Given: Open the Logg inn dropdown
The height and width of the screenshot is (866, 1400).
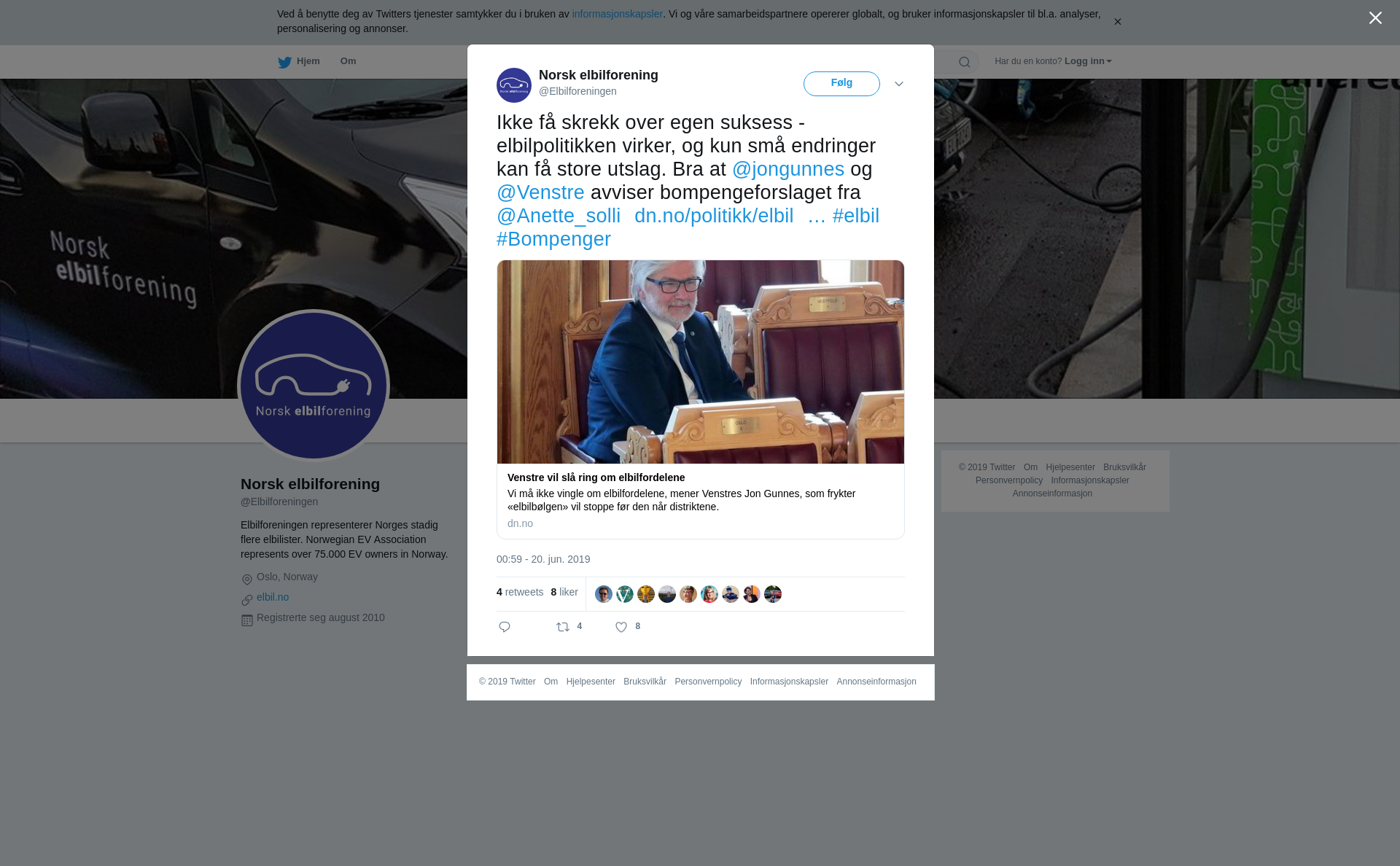Looking at the screenshot, I should pyautogui.click(x=1088, y=61).
